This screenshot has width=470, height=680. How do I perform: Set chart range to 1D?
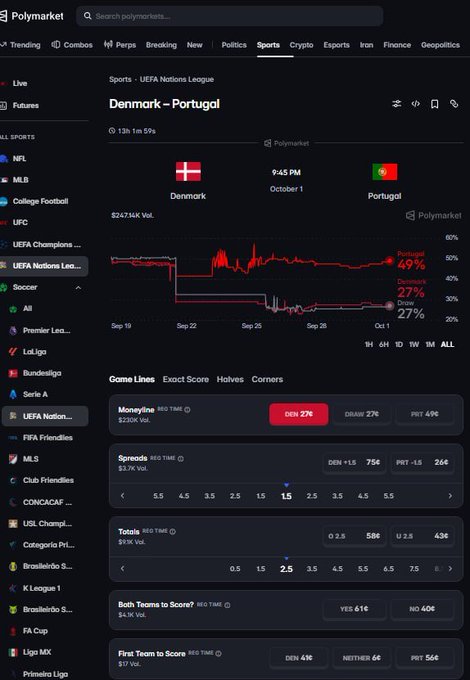(399, 344)
